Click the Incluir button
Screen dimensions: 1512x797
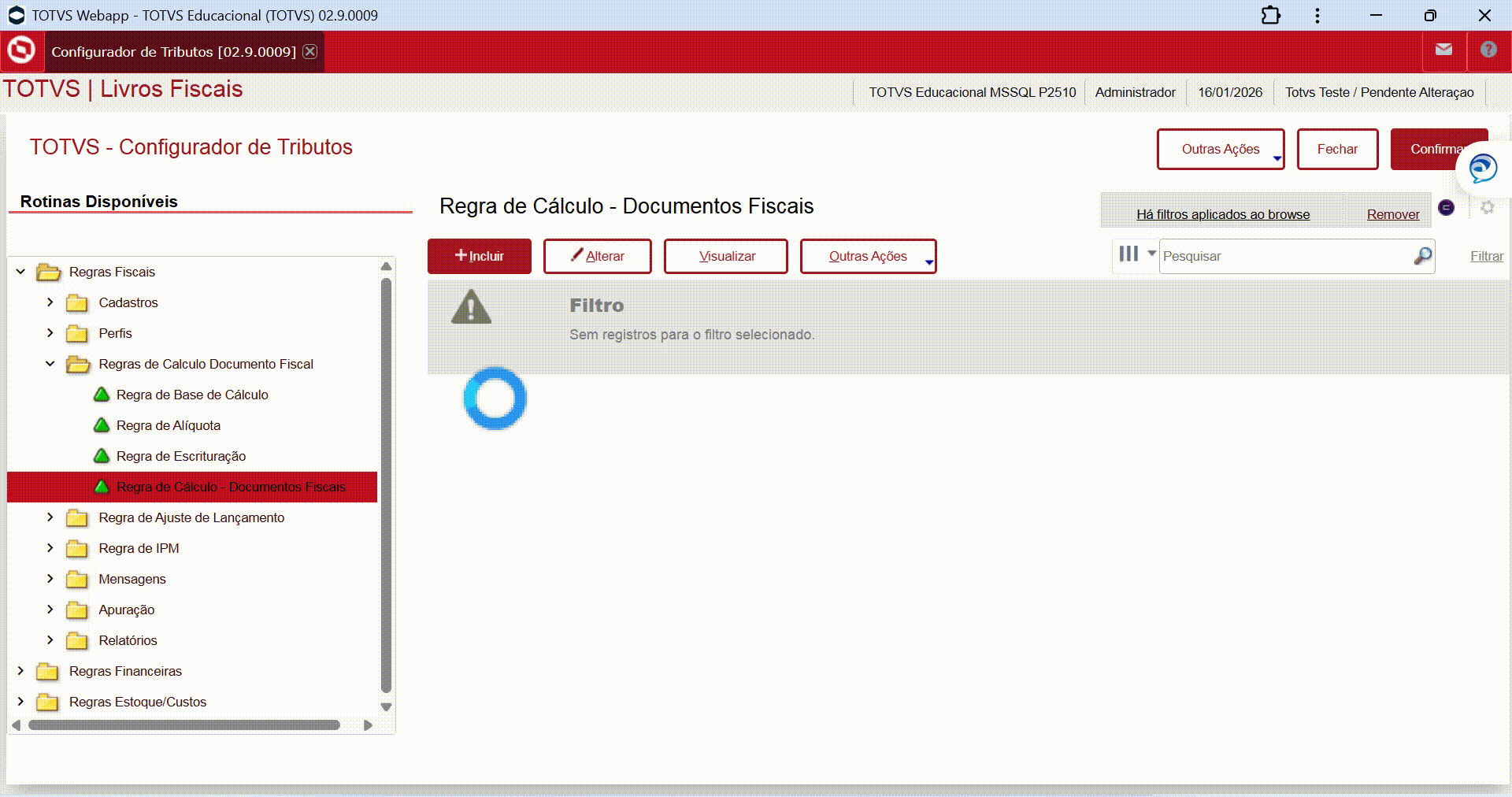(480, 256)
